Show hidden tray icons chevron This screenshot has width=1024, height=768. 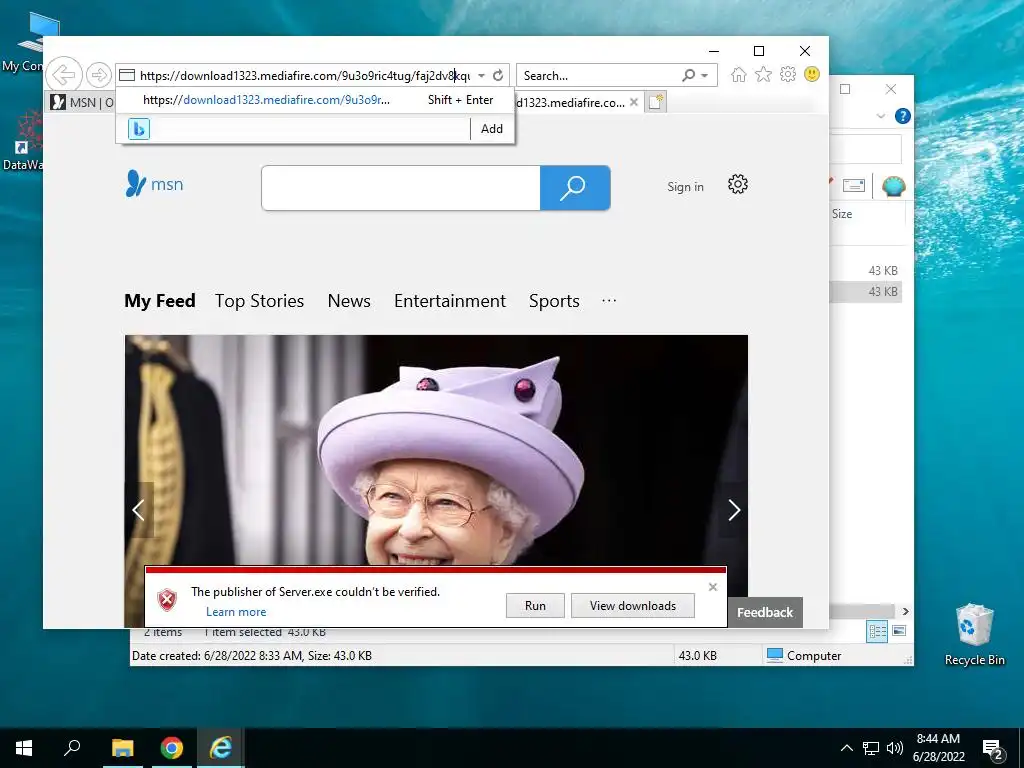click(x=846, y=748)
